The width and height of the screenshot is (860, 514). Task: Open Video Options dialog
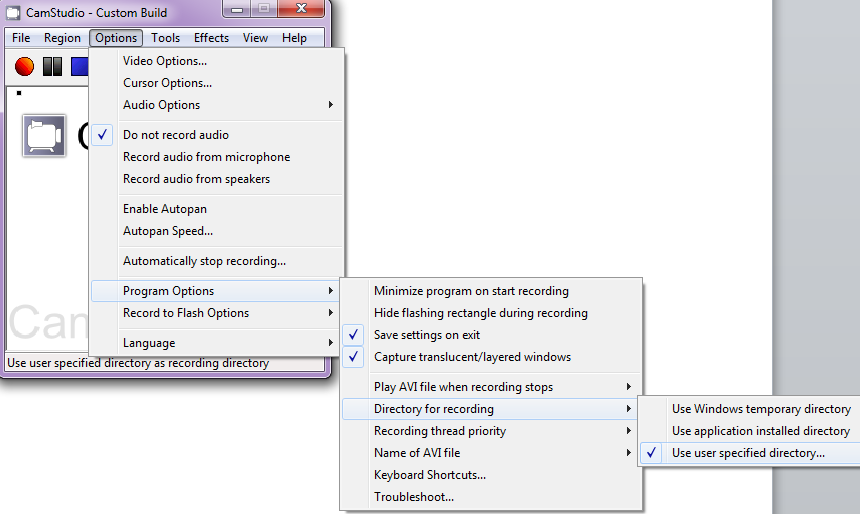[217, 61]
